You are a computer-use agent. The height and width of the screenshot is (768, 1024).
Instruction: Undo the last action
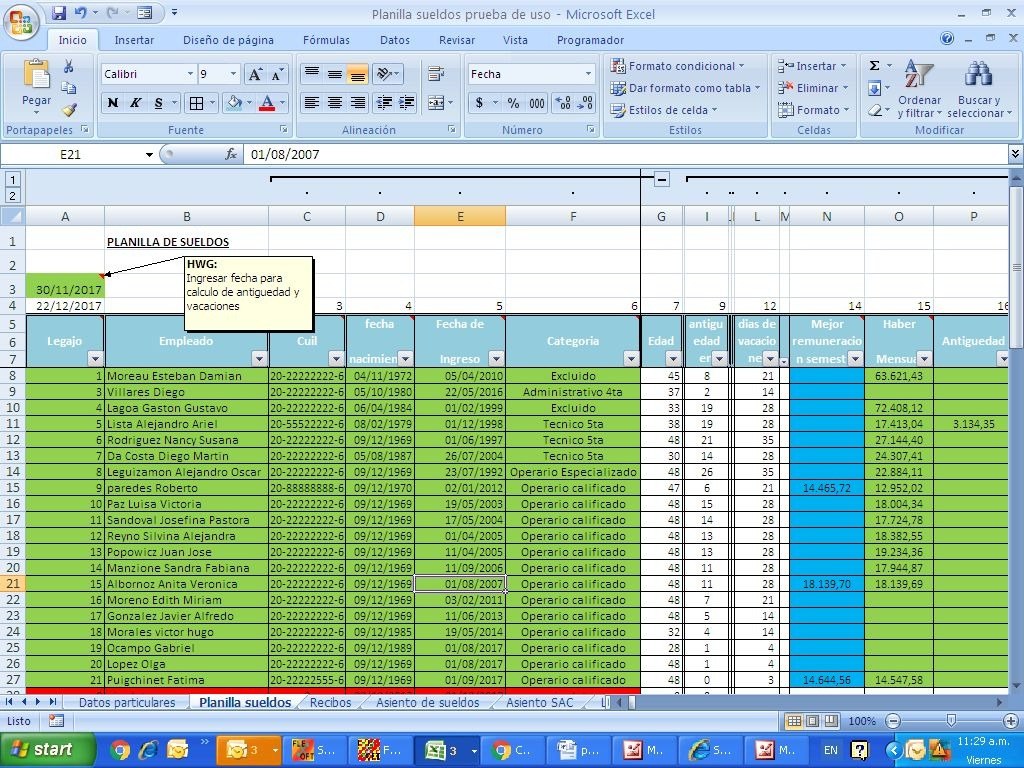click(x=80, y=13)
